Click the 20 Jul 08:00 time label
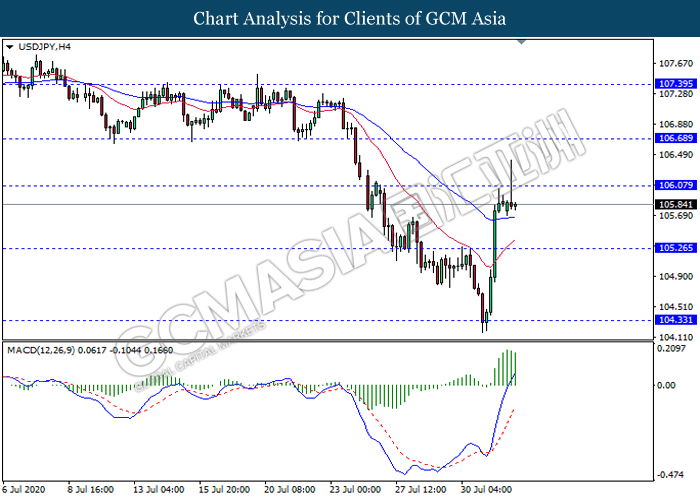This screenshot has height=500, width=700. pyautogui.click(x=290, y=490)
